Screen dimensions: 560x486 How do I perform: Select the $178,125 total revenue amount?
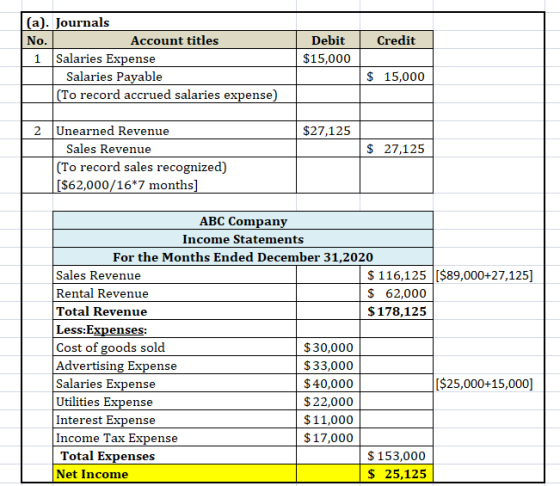point(396,311)
